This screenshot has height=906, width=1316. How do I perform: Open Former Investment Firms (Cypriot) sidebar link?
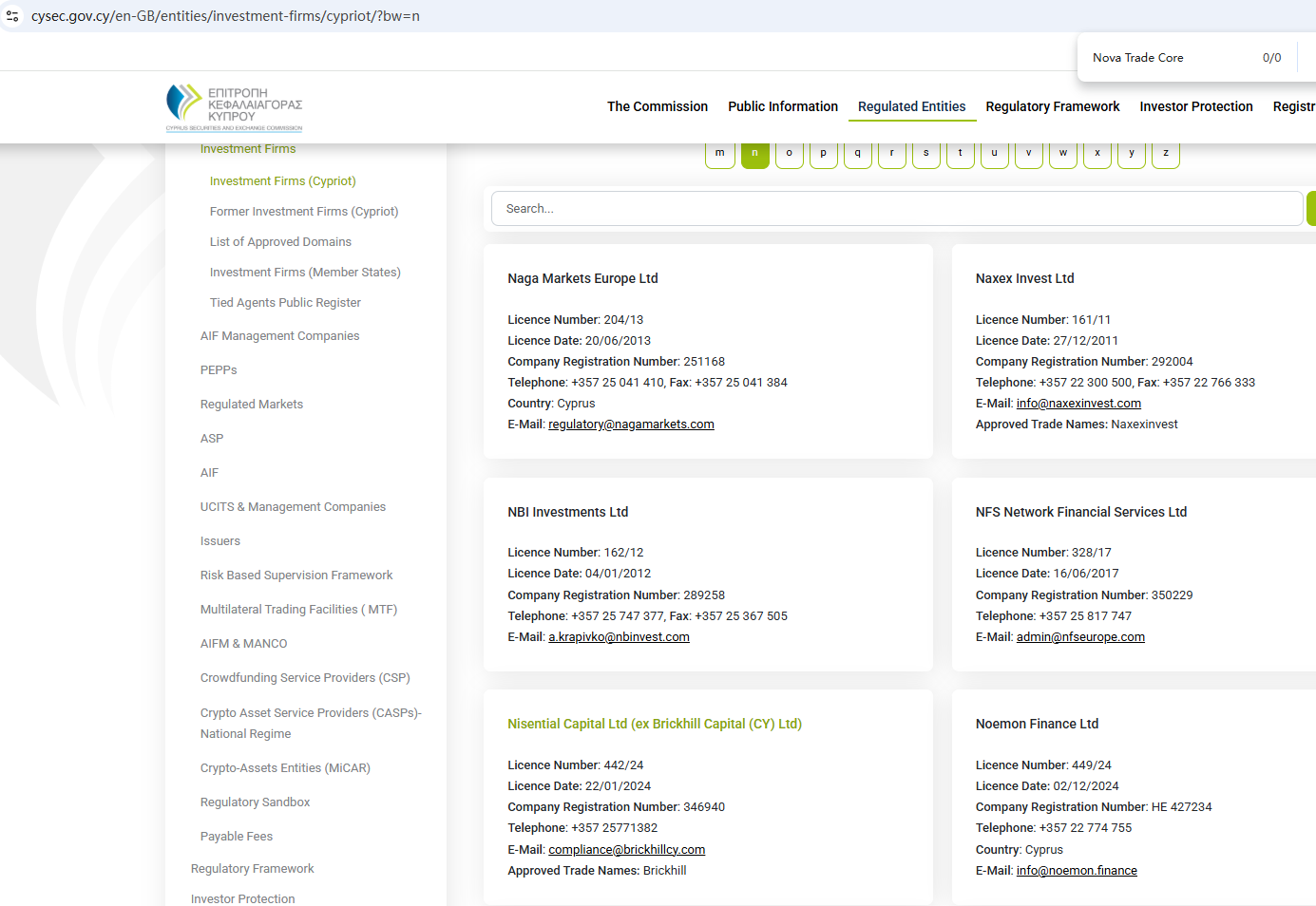point(304,212)
